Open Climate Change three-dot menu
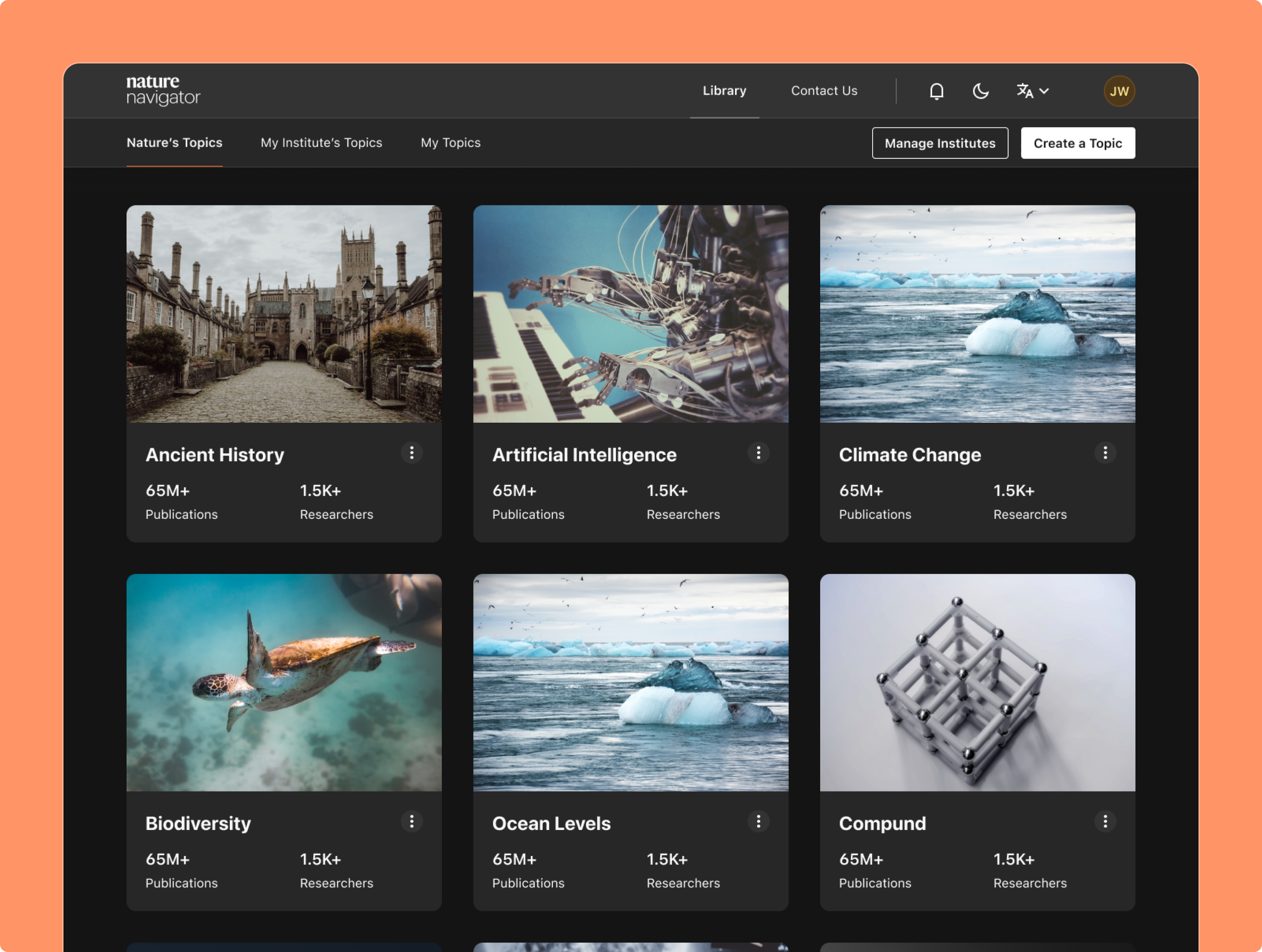This screenshot has width=1262, height=952. [x=1105, y=453]
